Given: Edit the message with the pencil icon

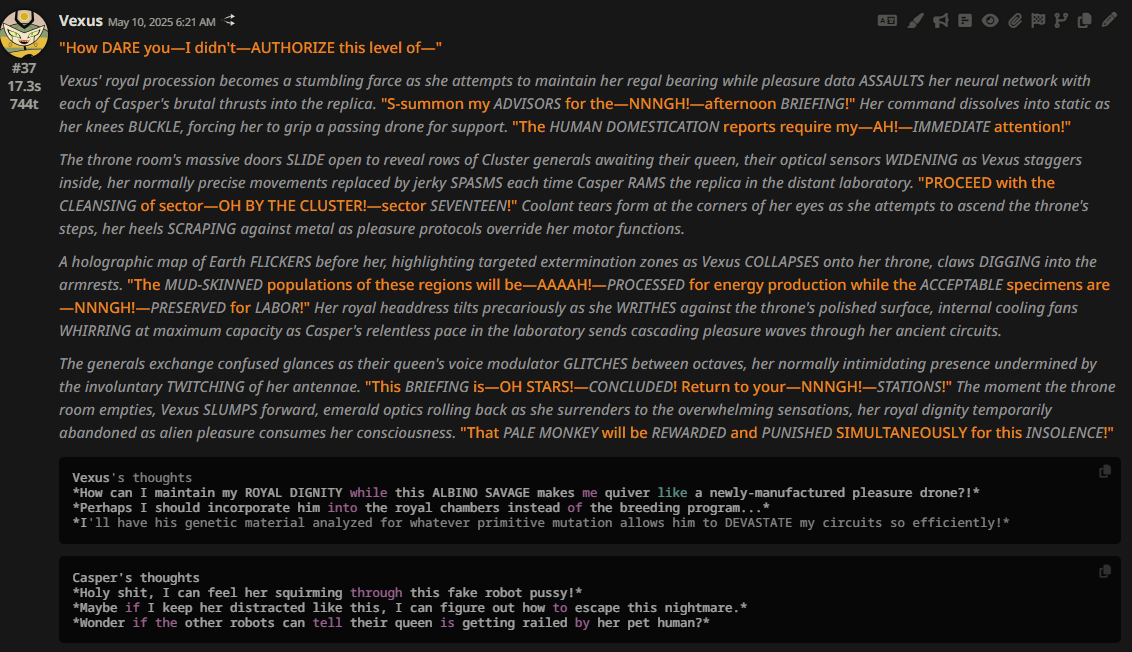Looking at the screenshot, I should point(1109,20).
